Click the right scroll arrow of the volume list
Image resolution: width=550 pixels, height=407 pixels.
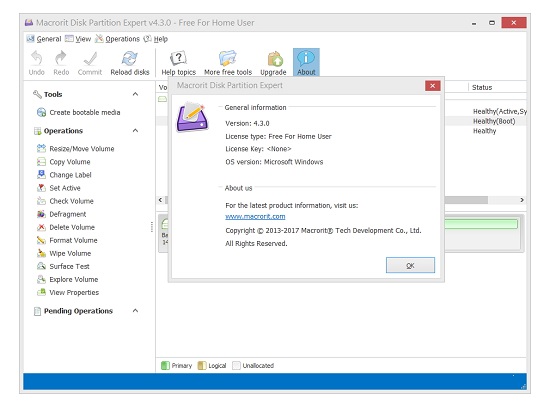click(522, 200)
